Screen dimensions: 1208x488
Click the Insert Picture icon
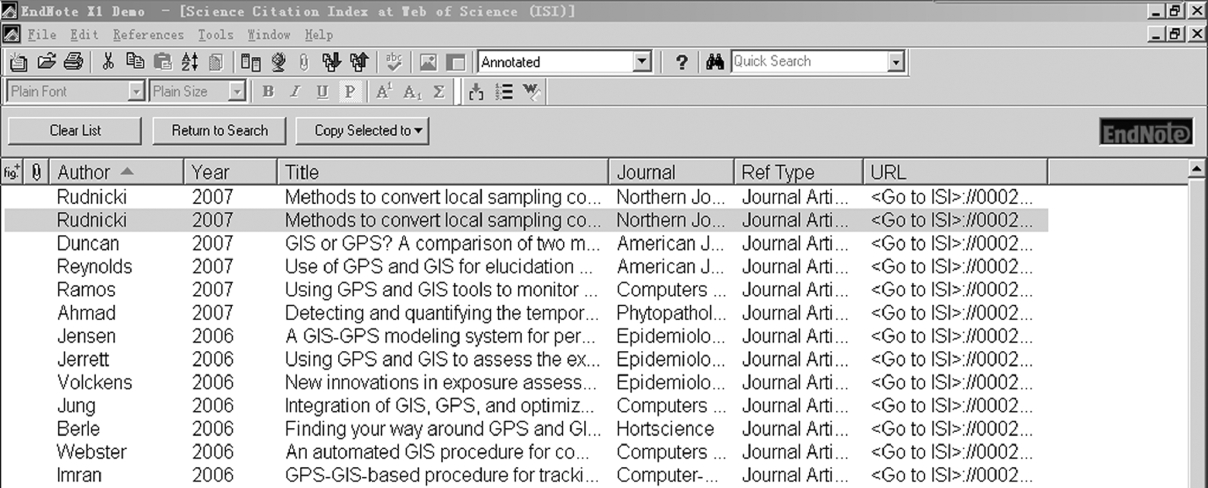[x=429, y=62]
